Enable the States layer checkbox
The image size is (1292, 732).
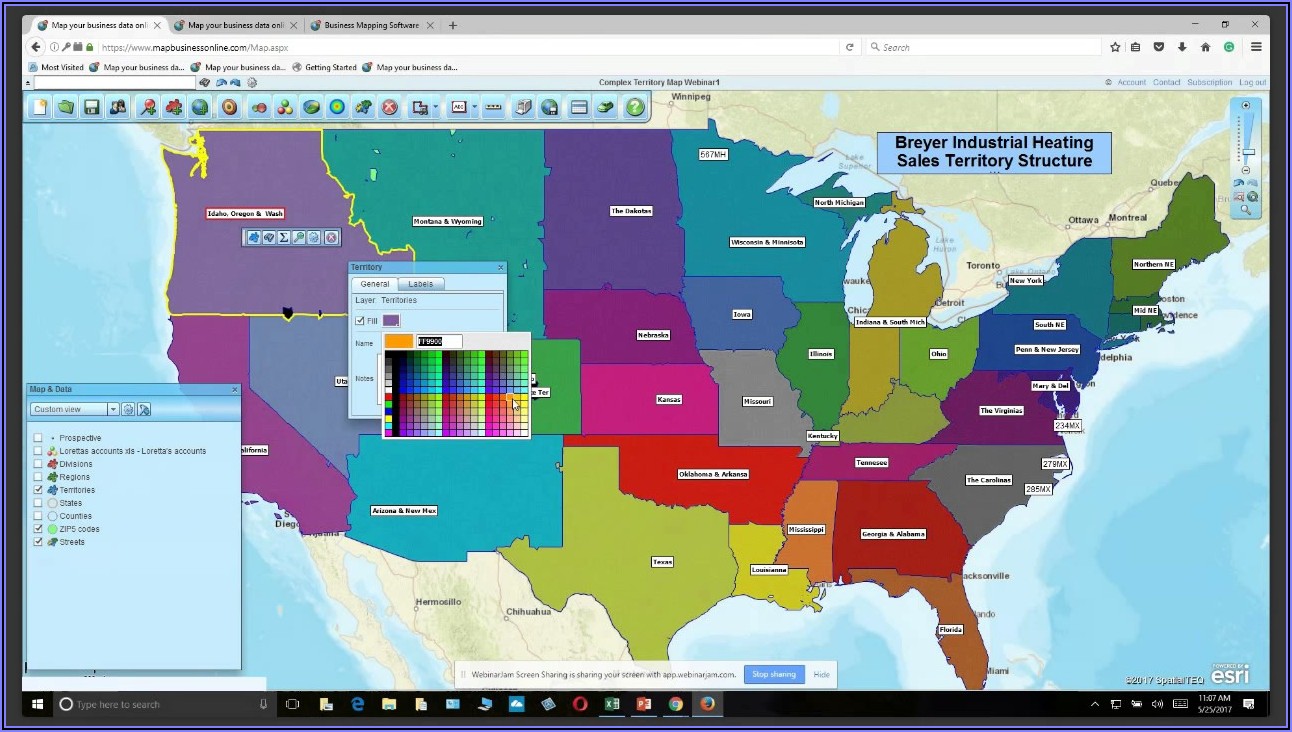39,503
